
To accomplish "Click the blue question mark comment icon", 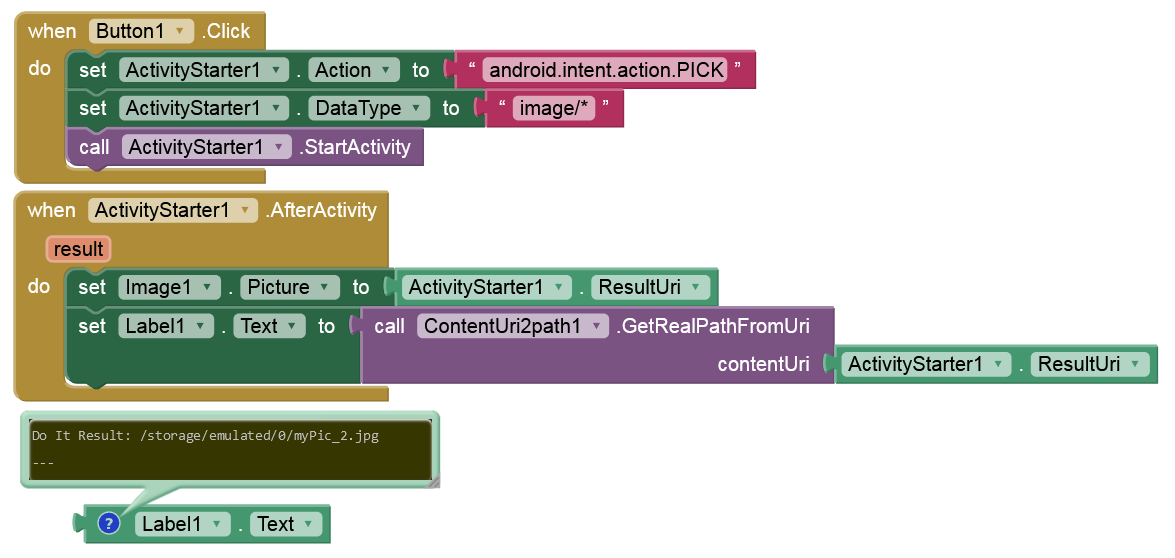I will tap(109, 524).
